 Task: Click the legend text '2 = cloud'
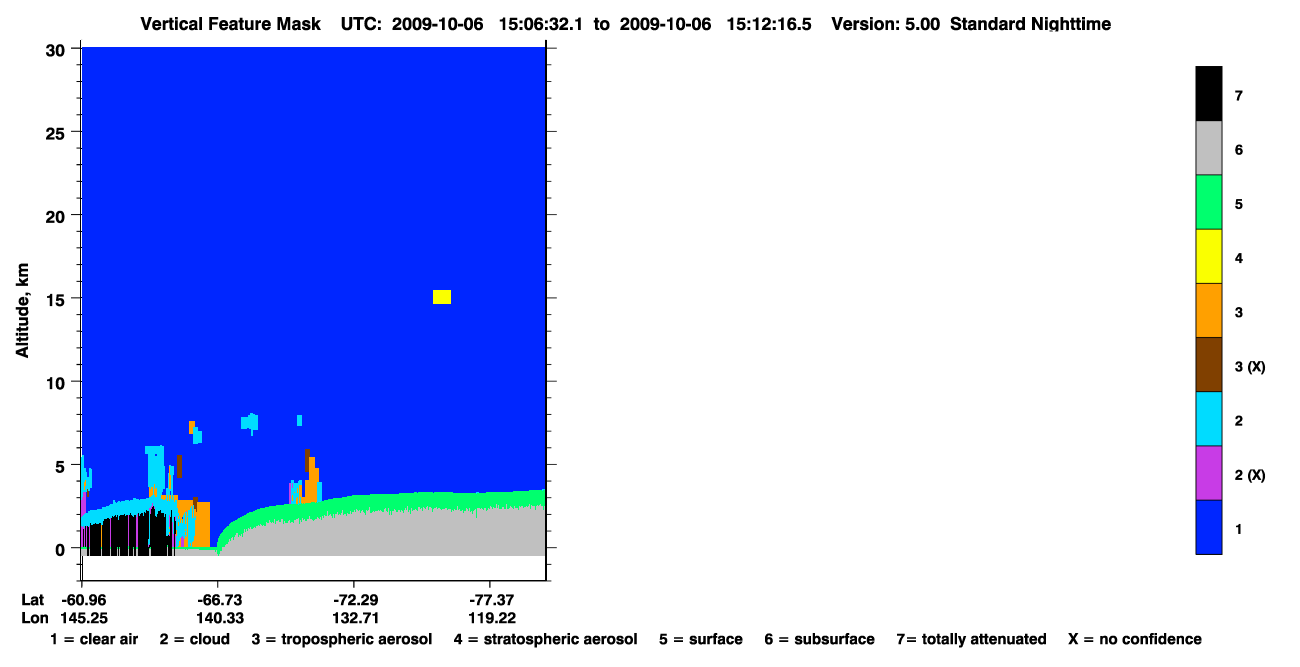coord(194,639)
